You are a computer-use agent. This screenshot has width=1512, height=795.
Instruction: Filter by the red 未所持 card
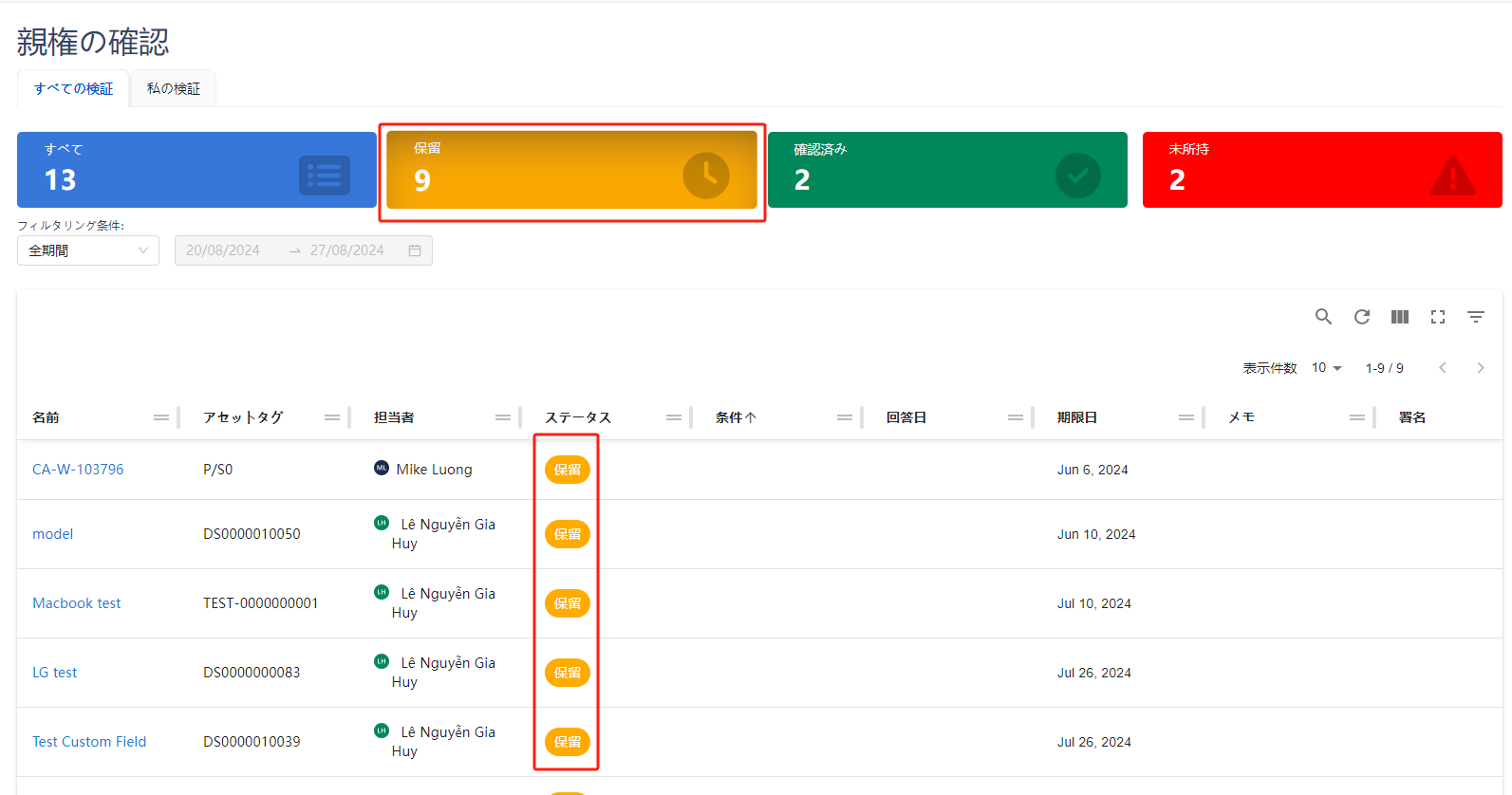pyautogui.click(x=1321, y=170)
